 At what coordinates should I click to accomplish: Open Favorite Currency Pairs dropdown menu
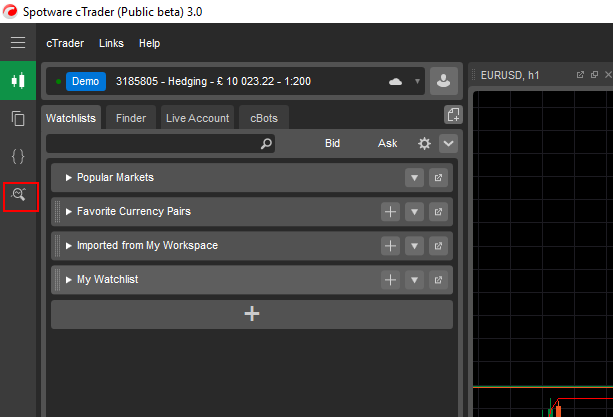tap(414, 212)
